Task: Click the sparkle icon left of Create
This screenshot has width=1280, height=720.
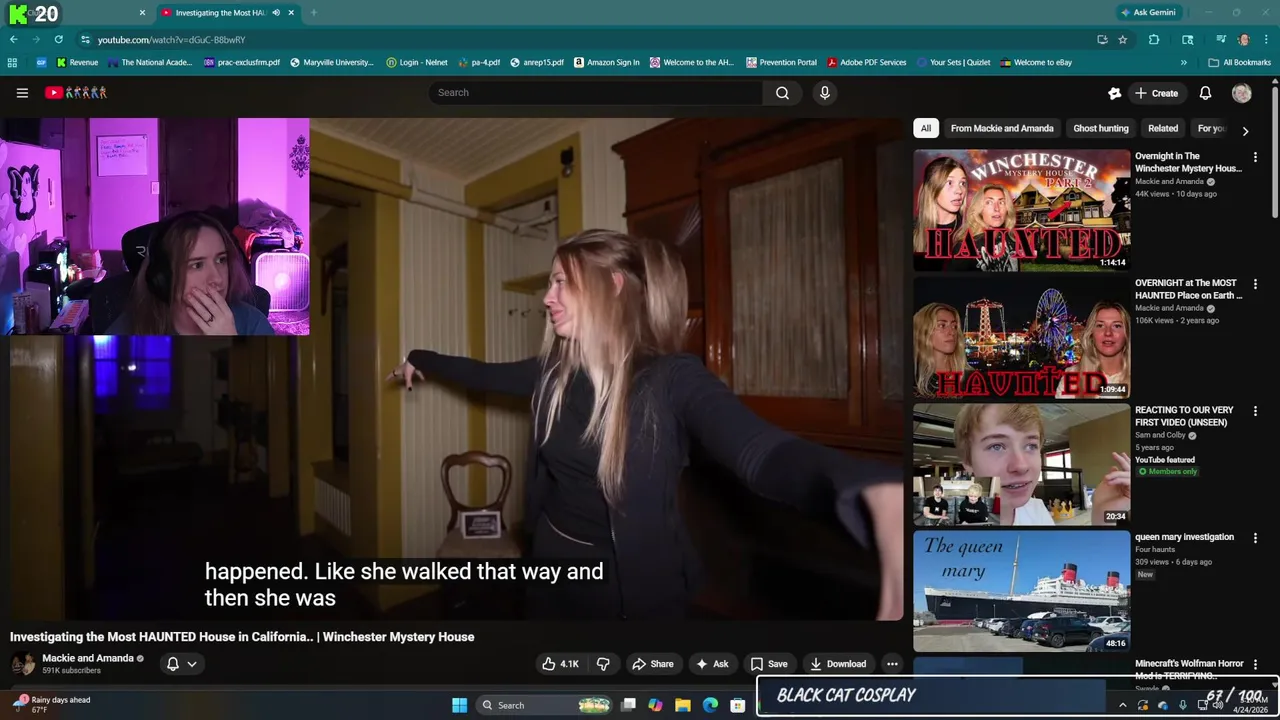Action: click(1114, 93)
